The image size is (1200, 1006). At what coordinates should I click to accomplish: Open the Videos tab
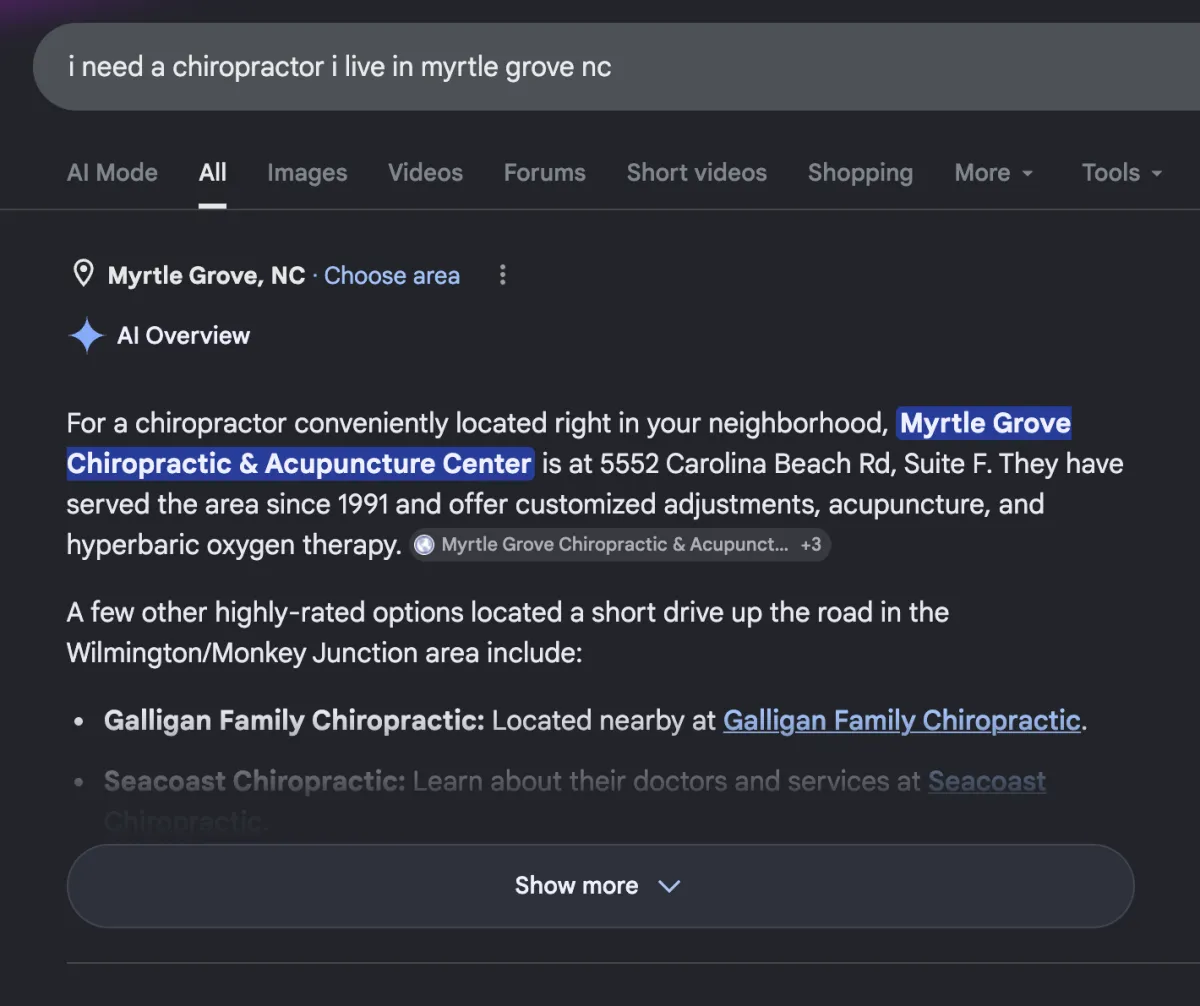click(x=425, y=173)
